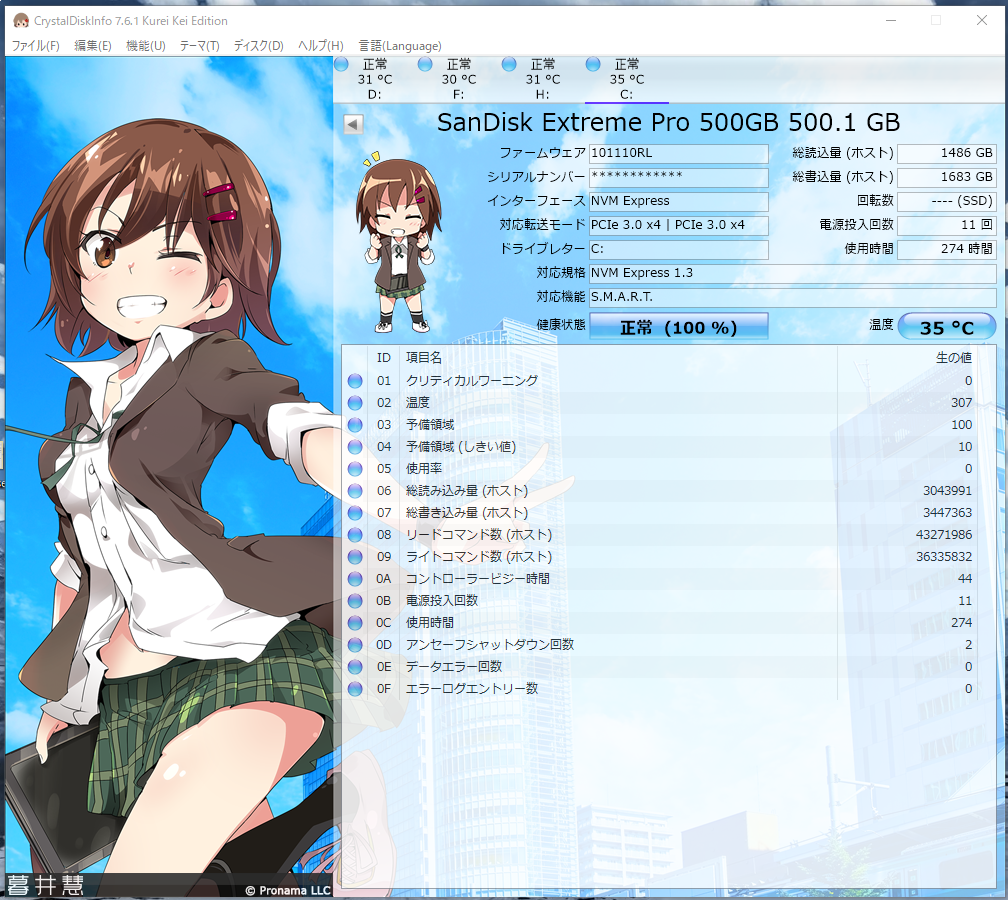Click the previous disk arrow button
Image resolution: width=1008 pixels, height=900 pixels.
pyautogui.click(x=353, y=124)
